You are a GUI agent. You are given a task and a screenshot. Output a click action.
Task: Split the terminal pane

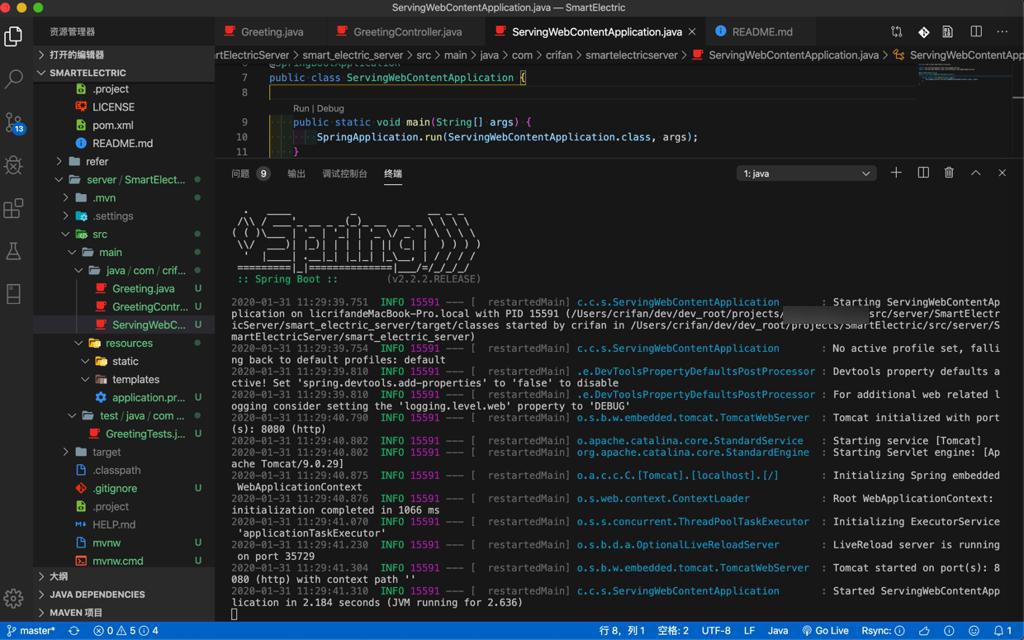pyautogui.click(x=922, y=172)
